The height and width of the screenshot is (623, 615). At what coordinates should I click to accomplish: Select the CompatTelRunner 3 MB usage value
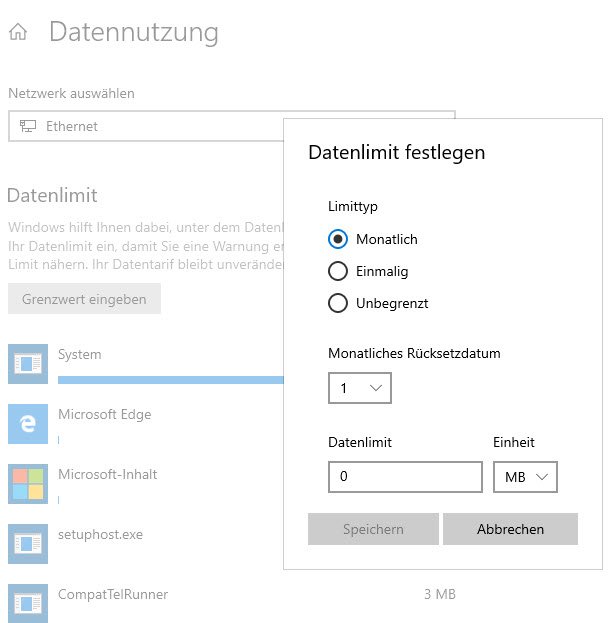(439, 594)
